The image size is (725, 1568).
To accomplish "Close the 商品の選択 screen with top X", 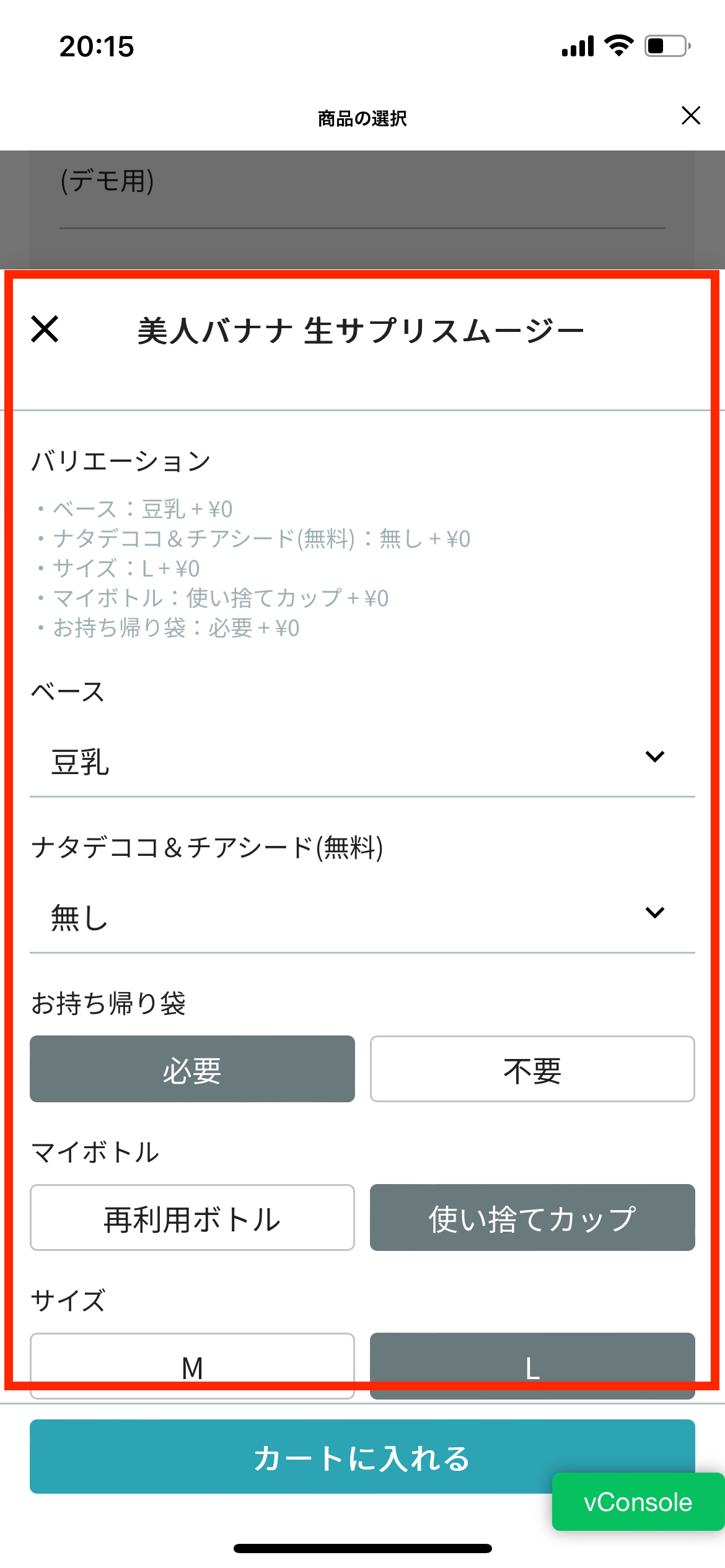I will click(x=690, y=115).
